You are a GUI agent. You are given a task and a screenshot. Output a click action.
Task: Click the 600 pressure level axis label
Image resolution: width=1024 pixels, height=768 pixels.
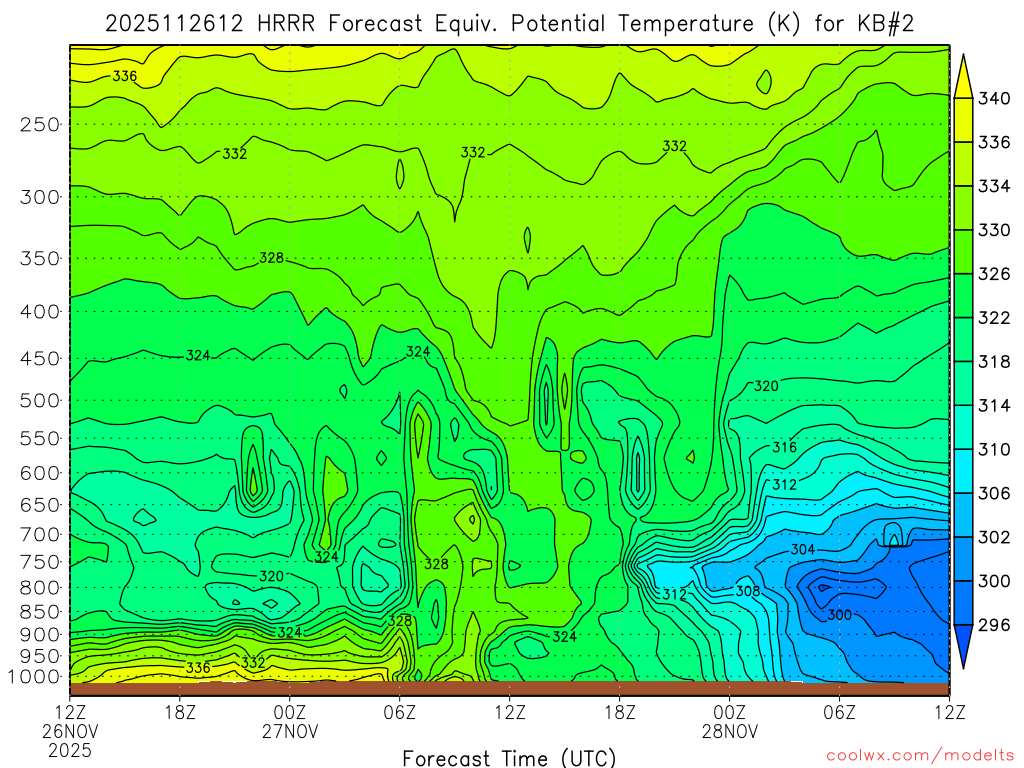(39, 473)
